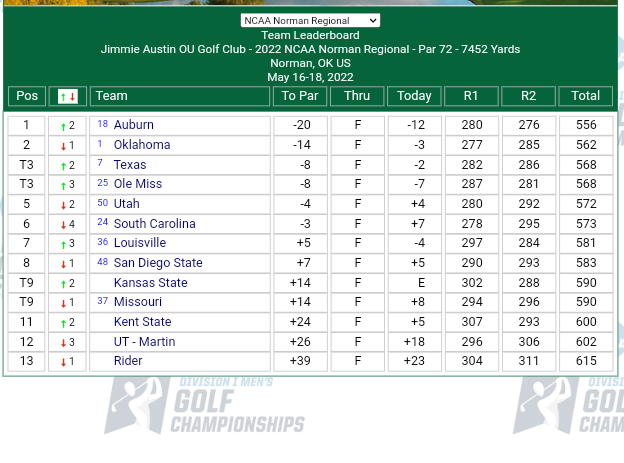Open Kansas State team page
Image resolution: width=624 pixels, height=463 pixels.
150,283
